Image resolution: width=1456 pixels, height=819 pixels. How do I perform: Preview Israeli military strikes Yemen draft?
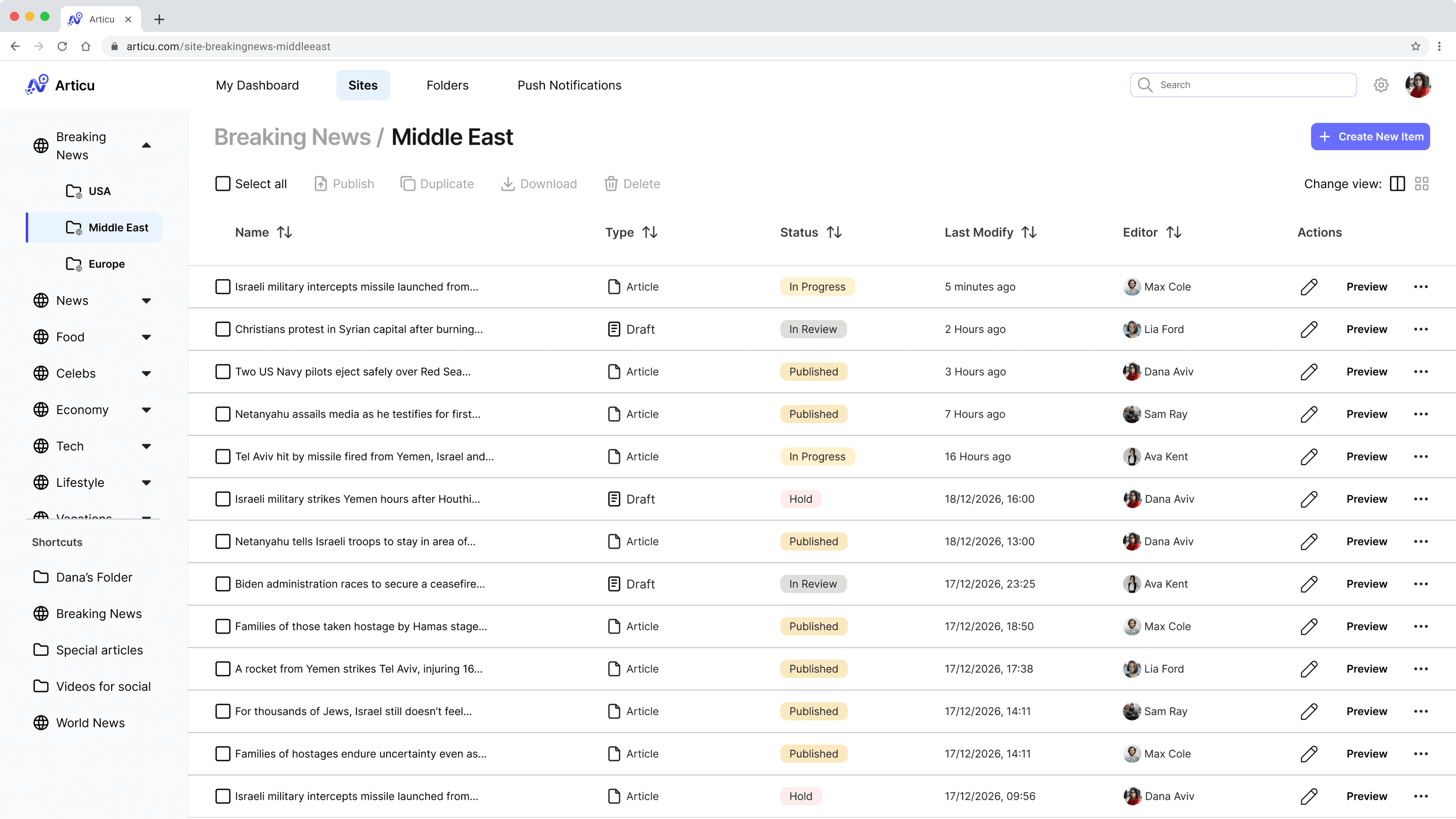pos(1366,499)
